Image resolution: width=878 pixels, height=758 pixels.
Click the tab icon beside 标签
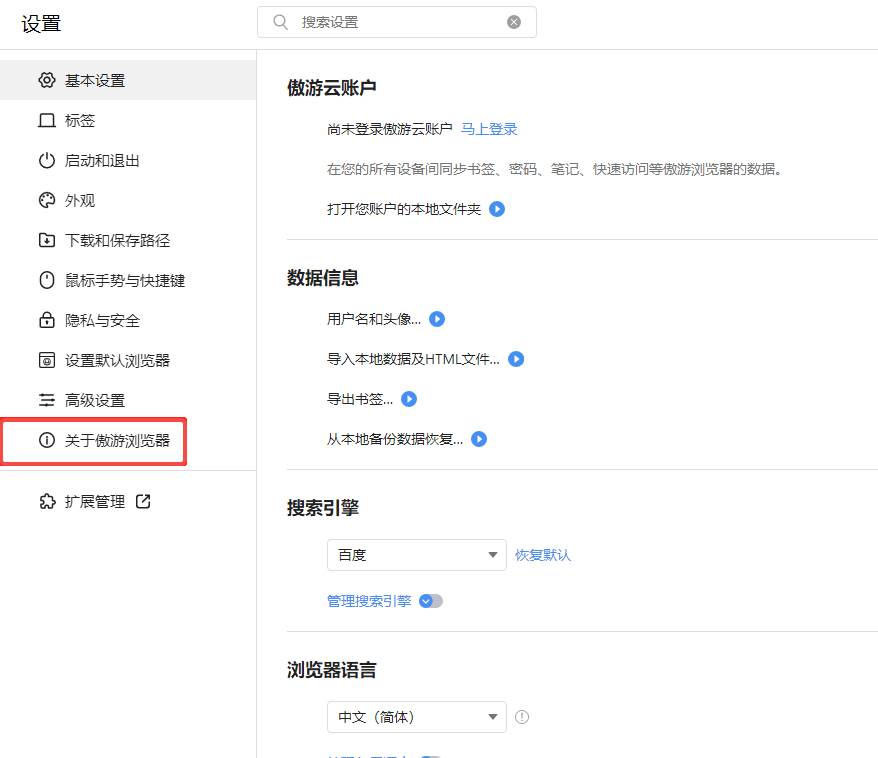pyautogui.click(x=47, y=120)
